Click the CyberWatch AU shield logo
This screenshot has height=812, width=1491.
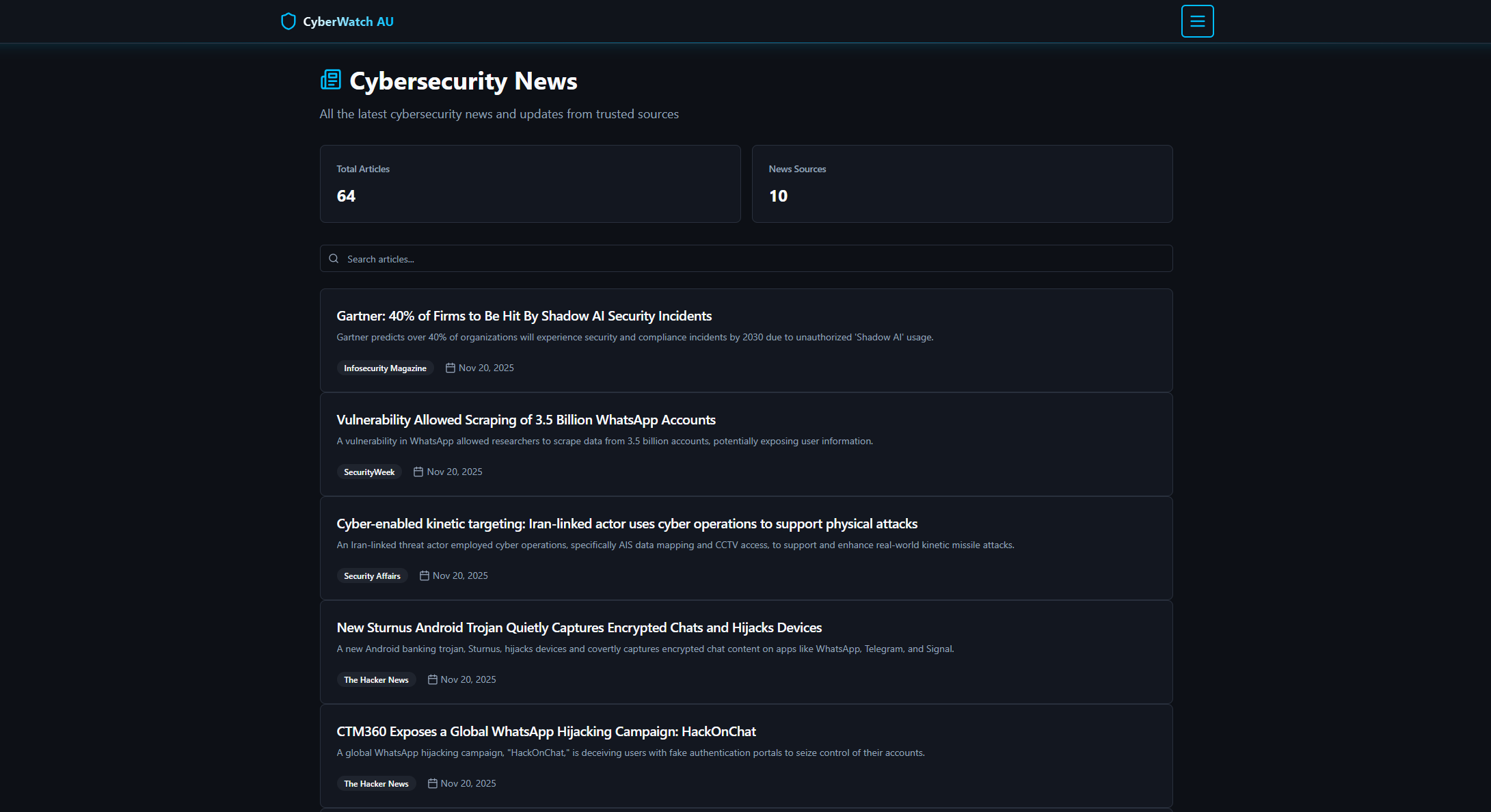288,21
